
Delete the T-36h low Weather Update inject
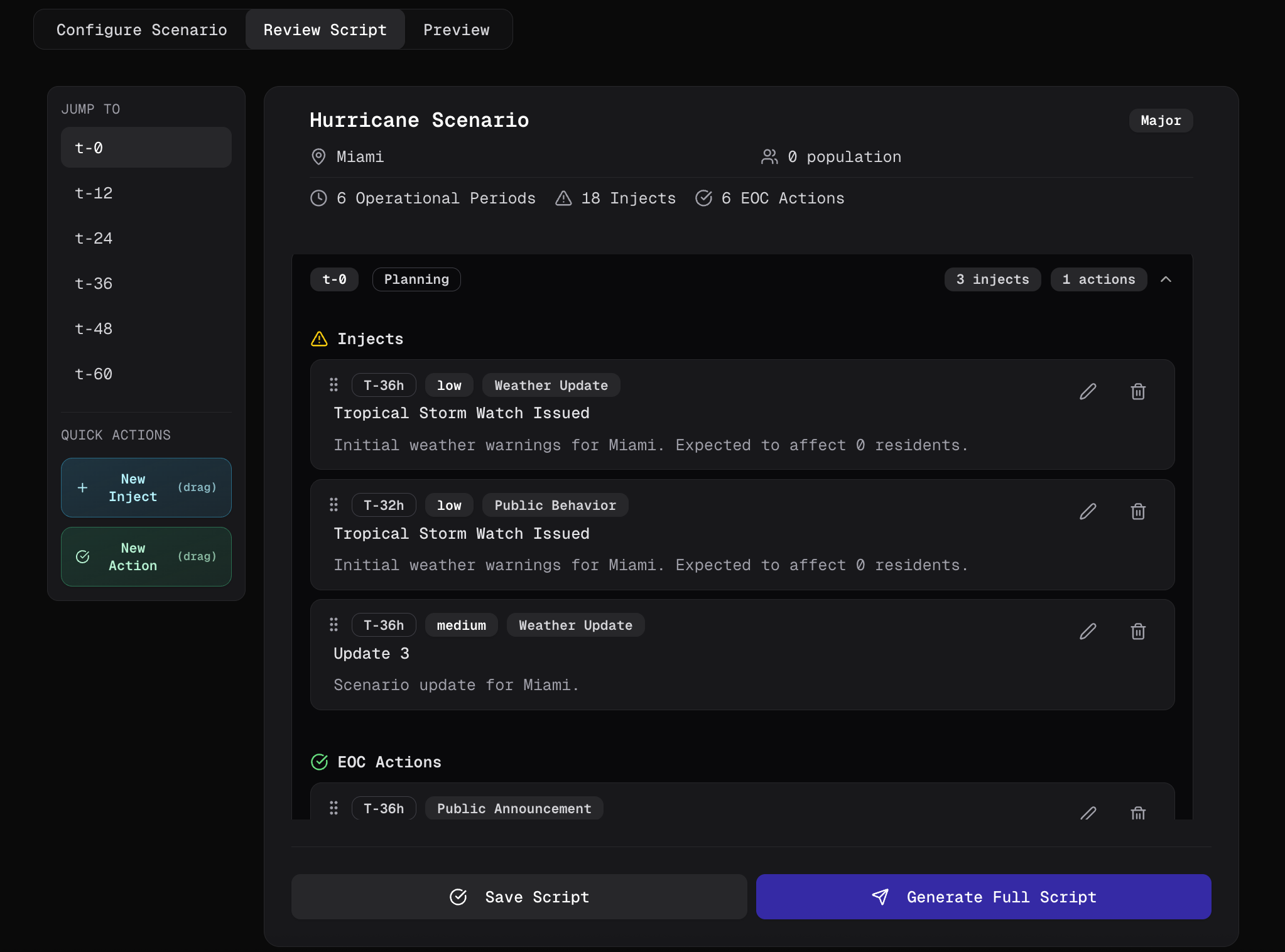click(x=1138, y=392)
